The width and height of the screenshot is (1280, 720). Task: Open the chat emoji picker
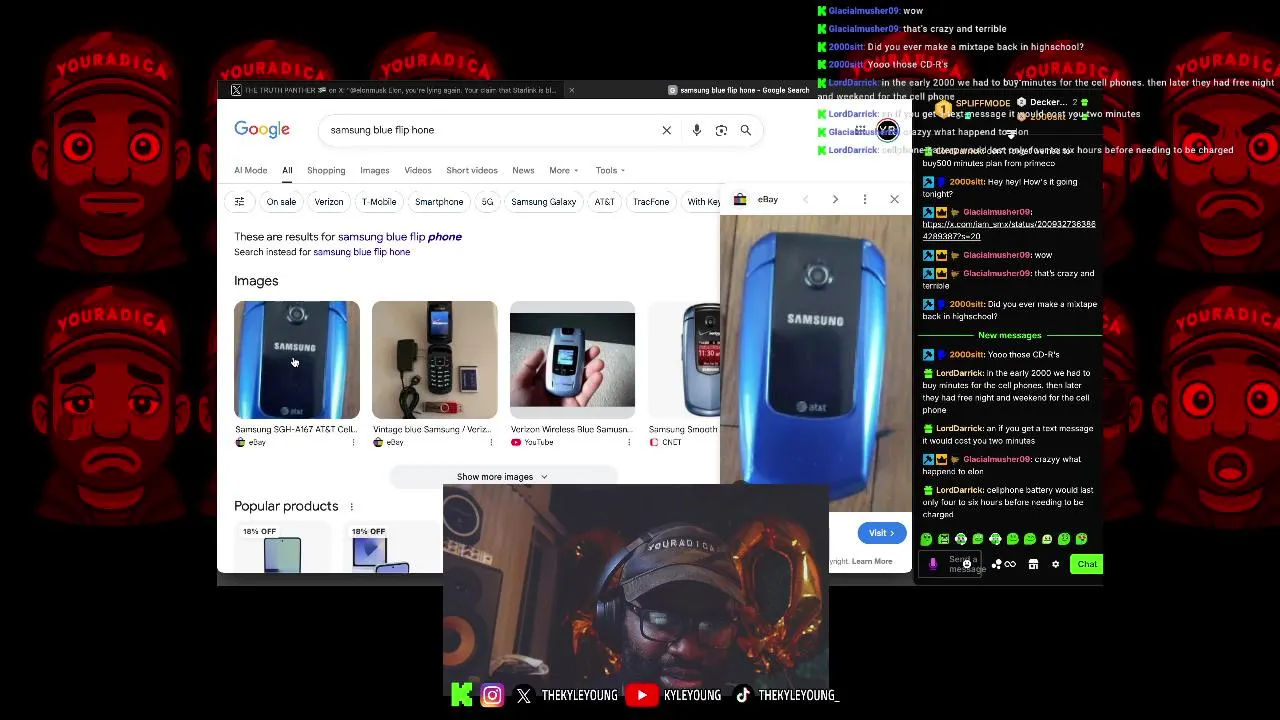click(967, 564)
